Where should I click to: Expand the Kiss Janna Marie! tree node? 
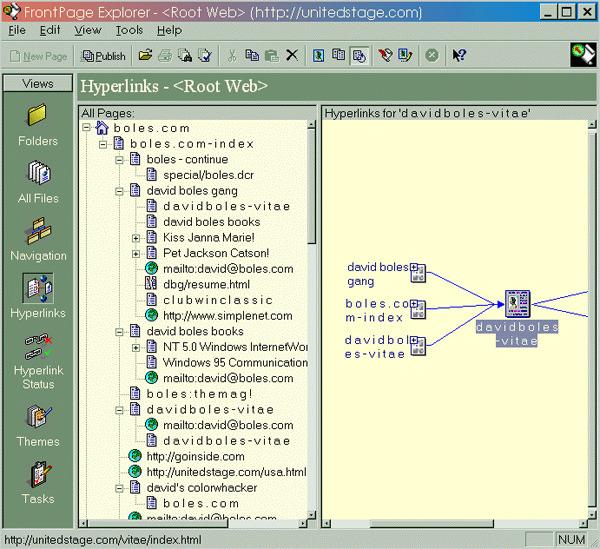[135, 238]
